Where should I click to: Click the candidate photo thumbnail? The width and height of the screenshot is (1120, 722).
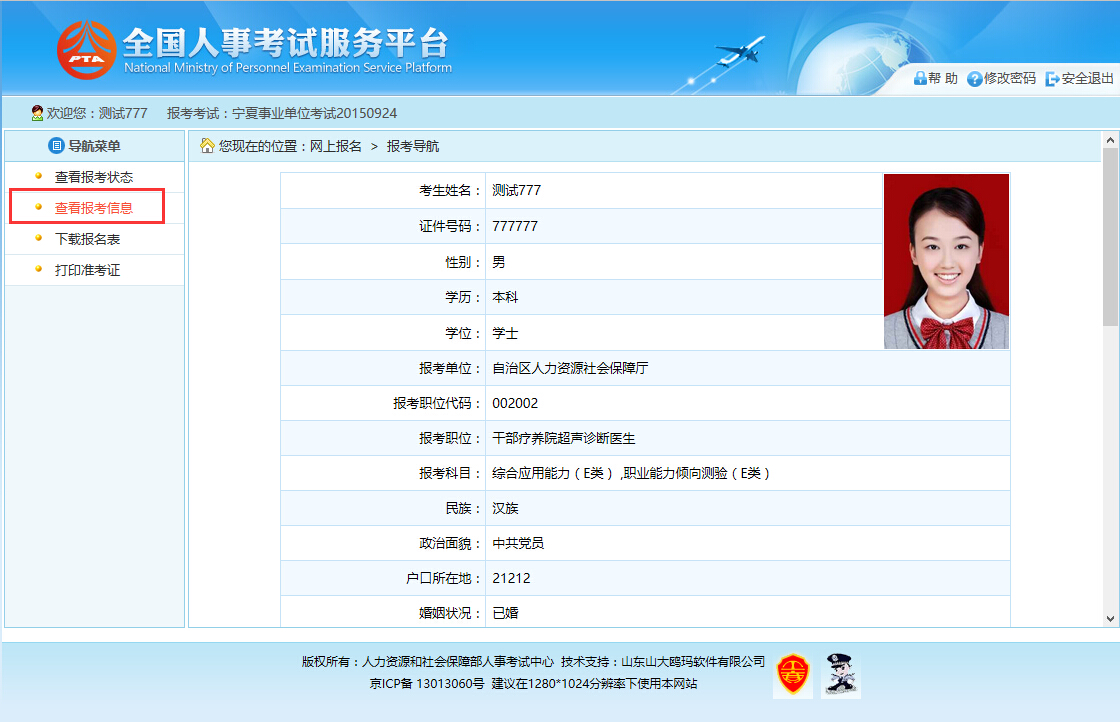(946, 261)
